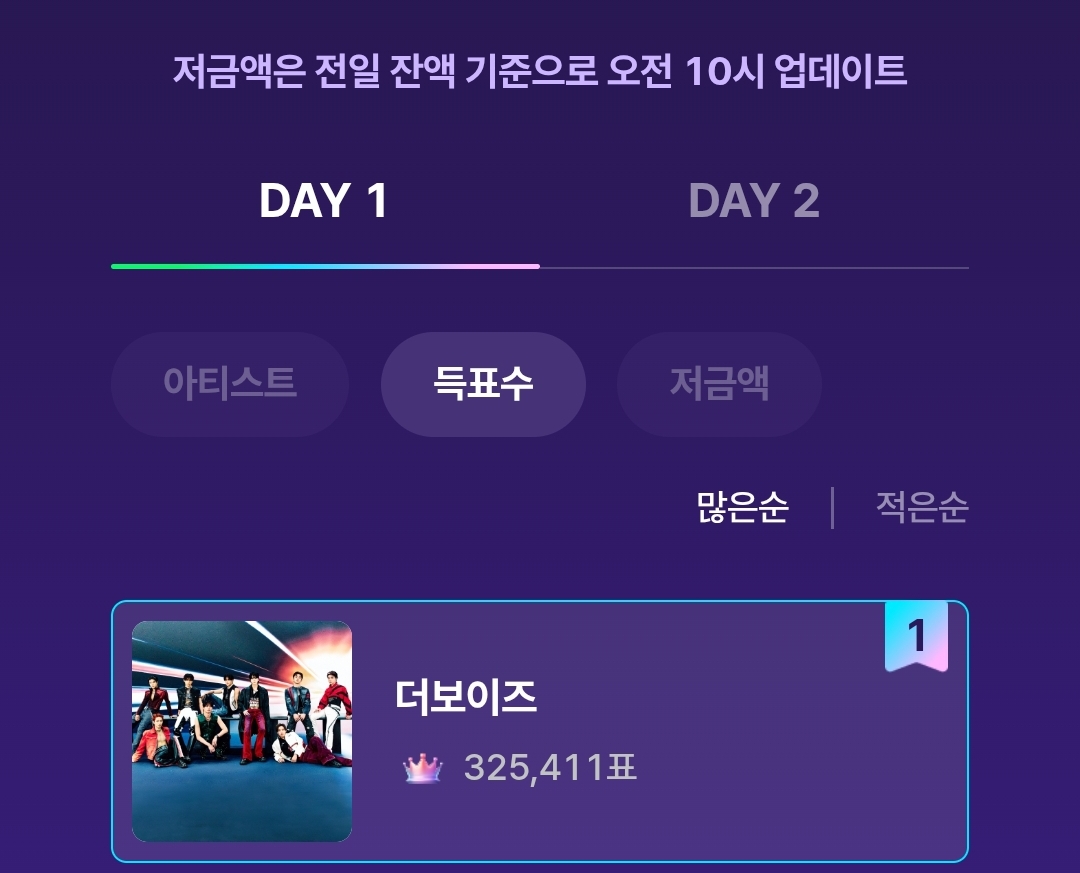Viewport: 1080px width, 873px height.
Task: Open the 더보이즈 album thumbnail
Action: tap(242, 731)
